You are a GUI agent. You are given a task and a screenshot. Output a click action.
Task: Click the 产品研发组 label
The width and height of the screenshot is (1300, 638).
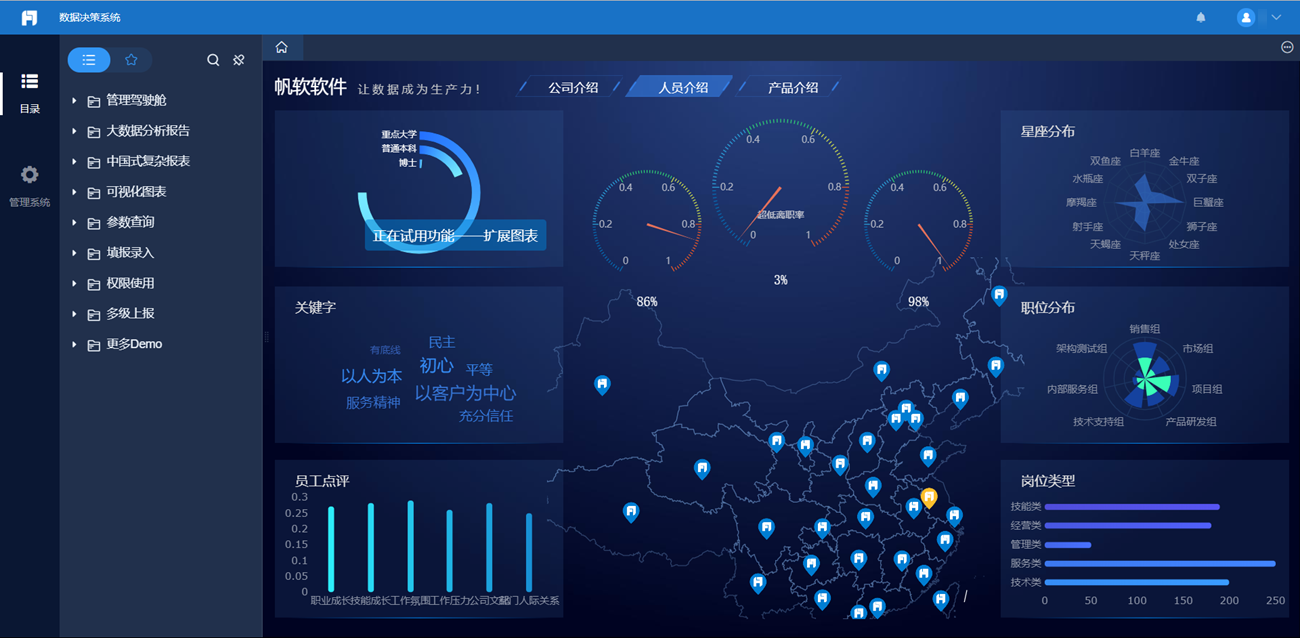tap(1191, 422)
